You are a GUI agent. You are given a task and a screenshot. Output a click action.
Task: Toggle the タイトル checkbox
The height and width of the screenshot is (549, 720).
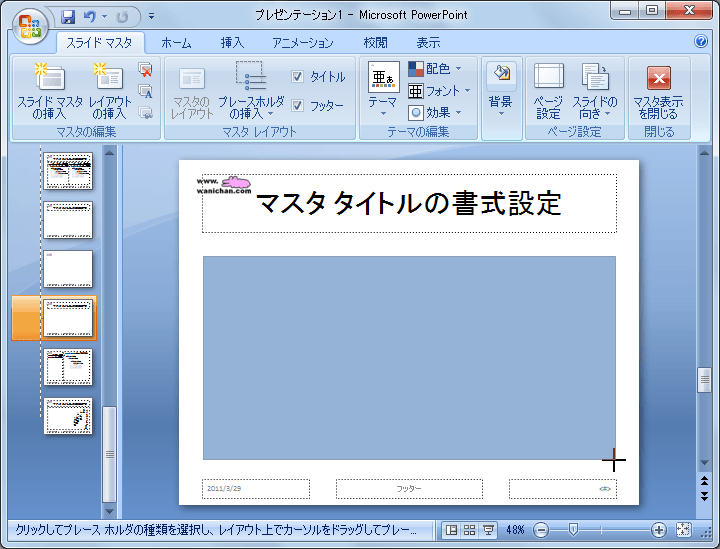[297, 77]
